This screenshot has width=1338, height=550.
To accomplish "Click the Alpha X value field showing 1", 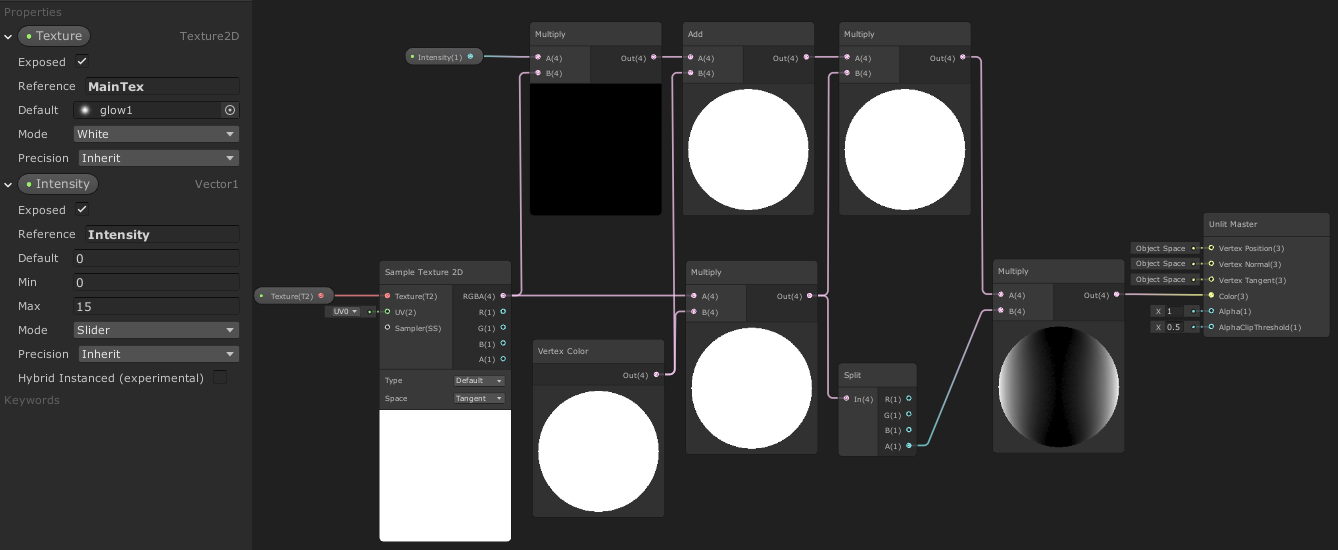I will (1175, 311).
